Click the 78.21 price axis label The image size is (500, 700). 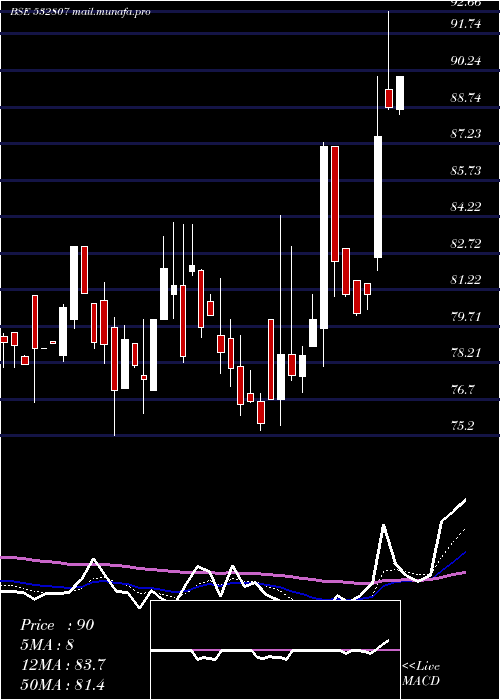[x=466, y=353]
